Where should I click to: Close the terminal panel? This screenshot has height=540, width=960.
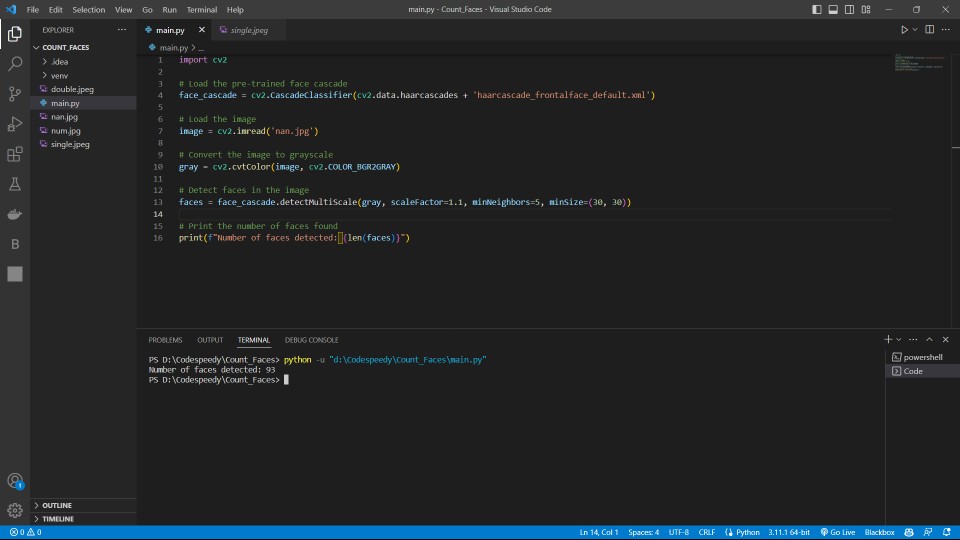coord(945,339)
